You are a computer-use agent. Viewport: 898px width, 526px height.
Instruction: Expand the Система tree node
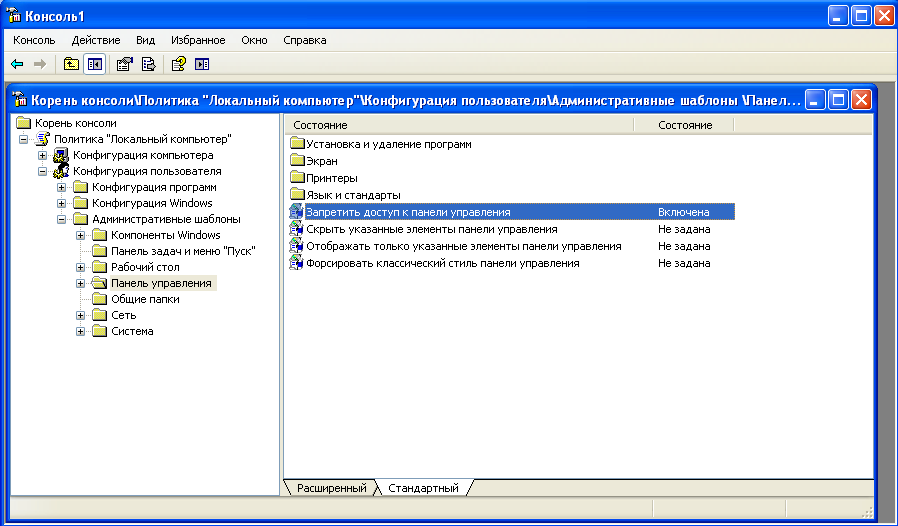click(80, 332)
